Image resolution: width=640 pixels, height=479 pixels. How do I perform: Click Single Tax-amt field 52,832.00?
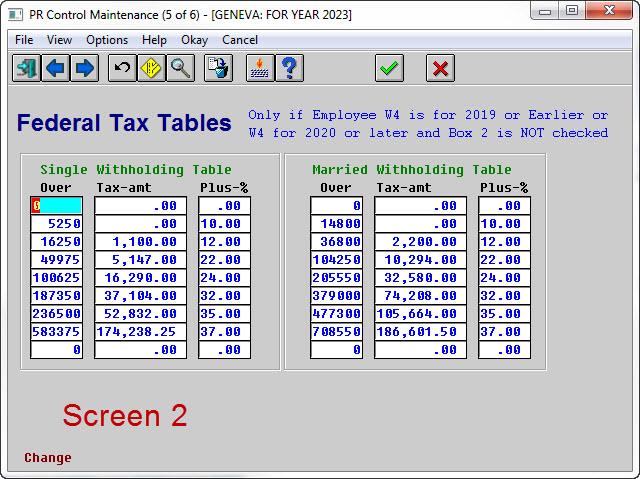click(x=140, y=313)
